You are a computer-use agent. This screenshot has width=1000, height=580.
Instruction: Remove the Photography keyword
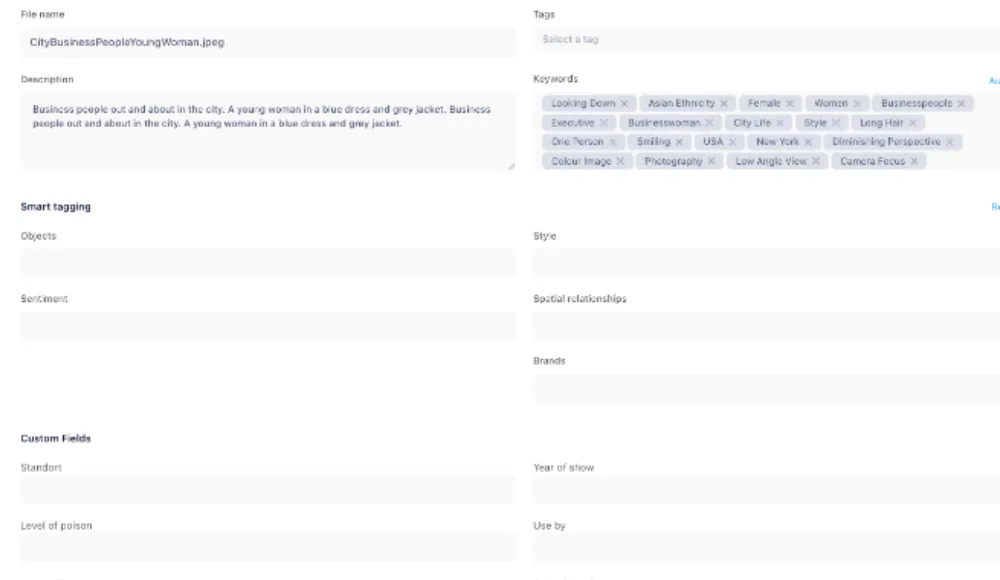(712, 161)
